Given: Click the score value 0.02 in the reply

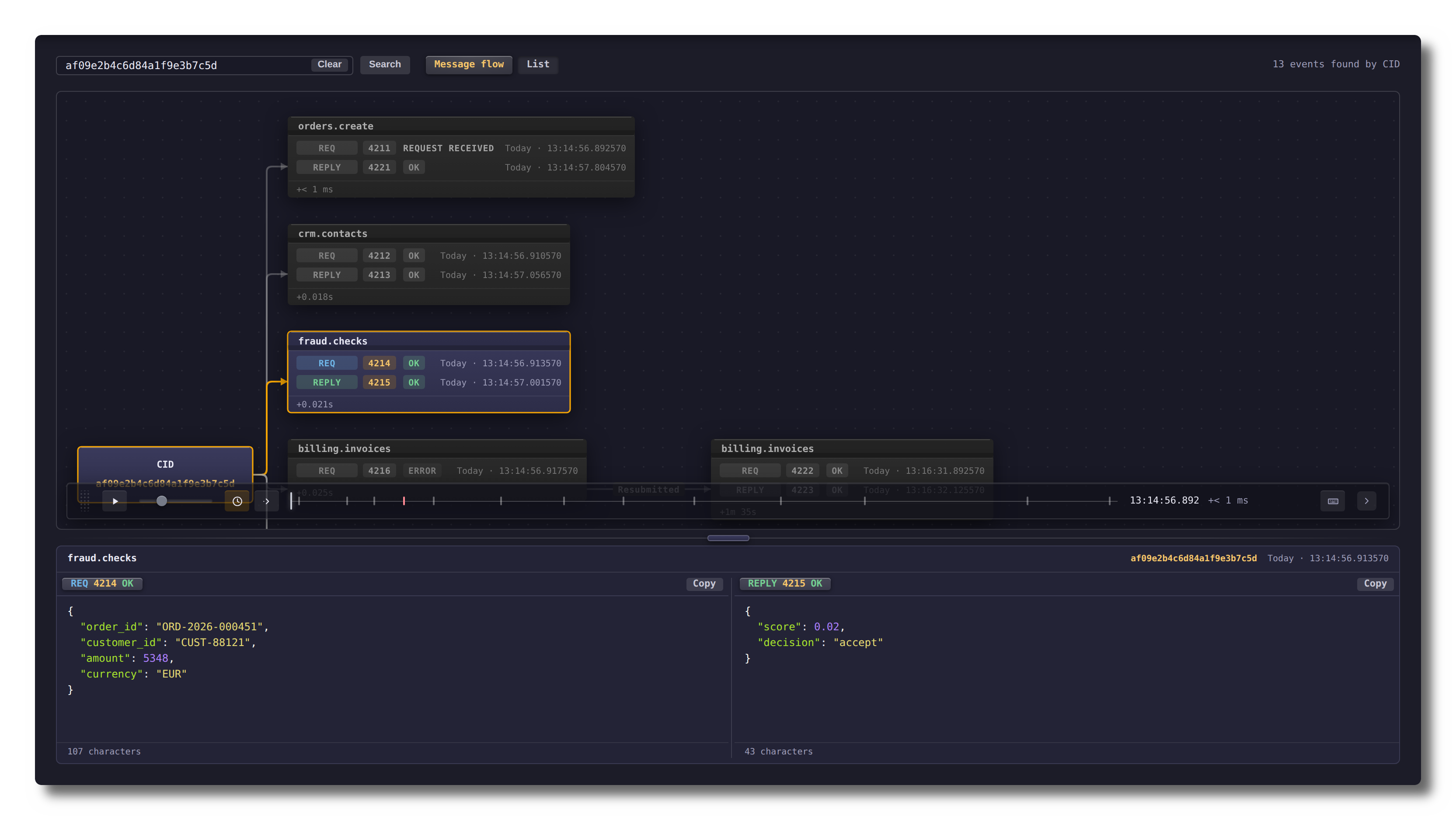Looking at the screenshot, I should [x=826, y=627].
